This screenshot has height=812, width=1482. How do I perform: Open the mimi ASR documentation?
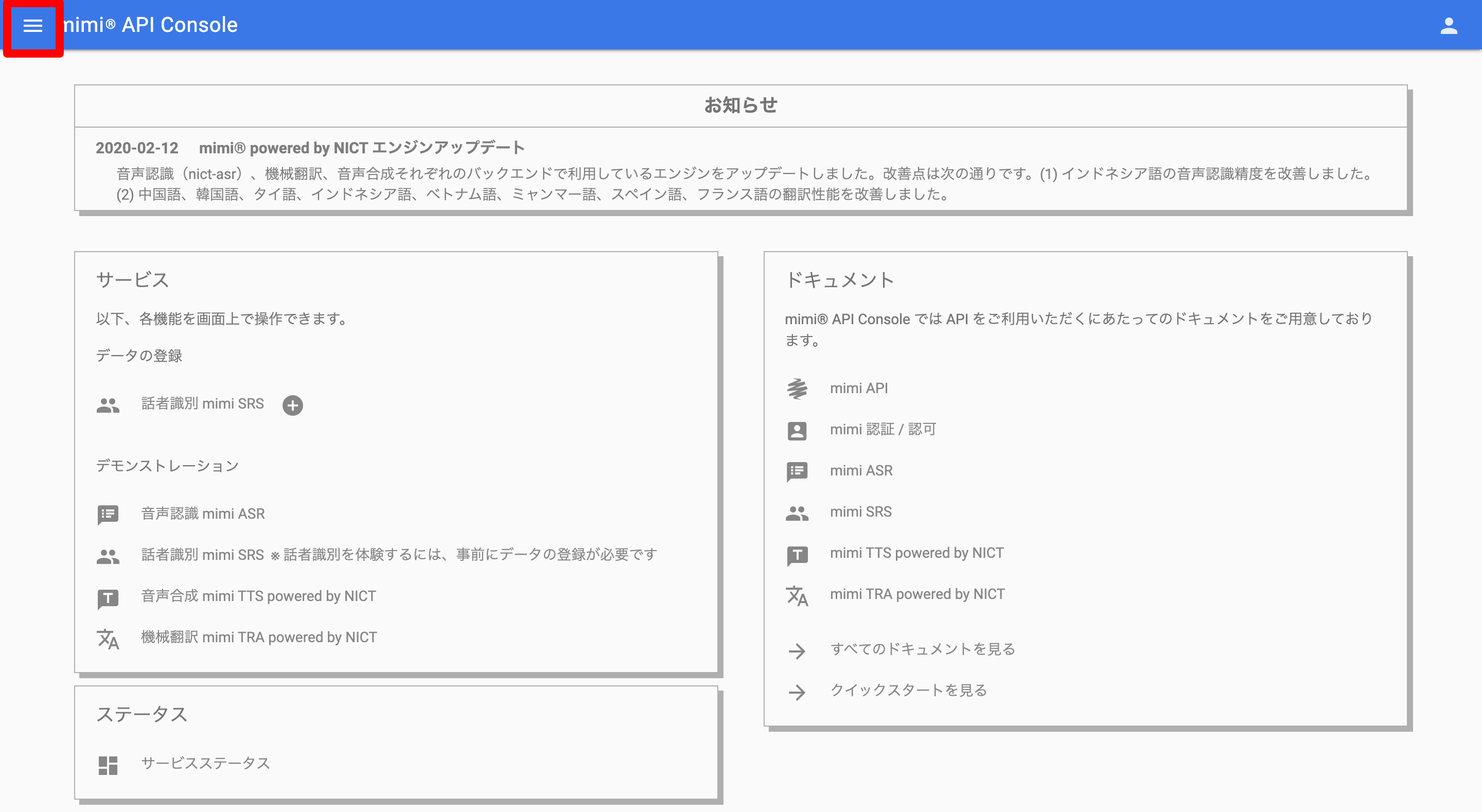pyautogui.click(x=861, y=470)
